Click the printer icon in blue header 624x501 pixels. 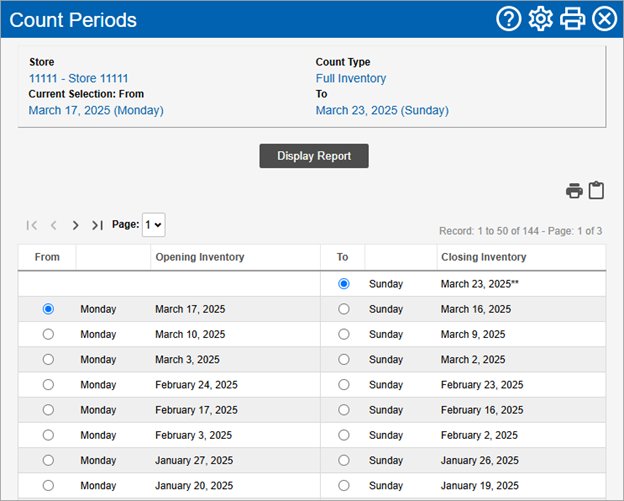click(x=572, y=19)
